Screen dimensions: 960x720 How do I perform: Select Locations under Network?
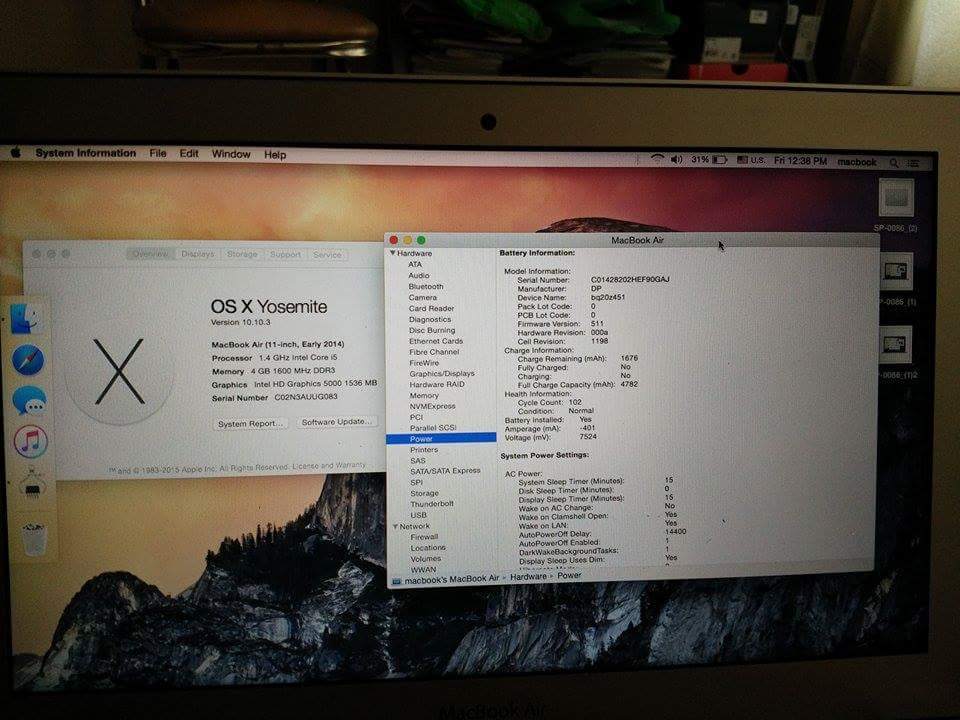coord(428,548)
